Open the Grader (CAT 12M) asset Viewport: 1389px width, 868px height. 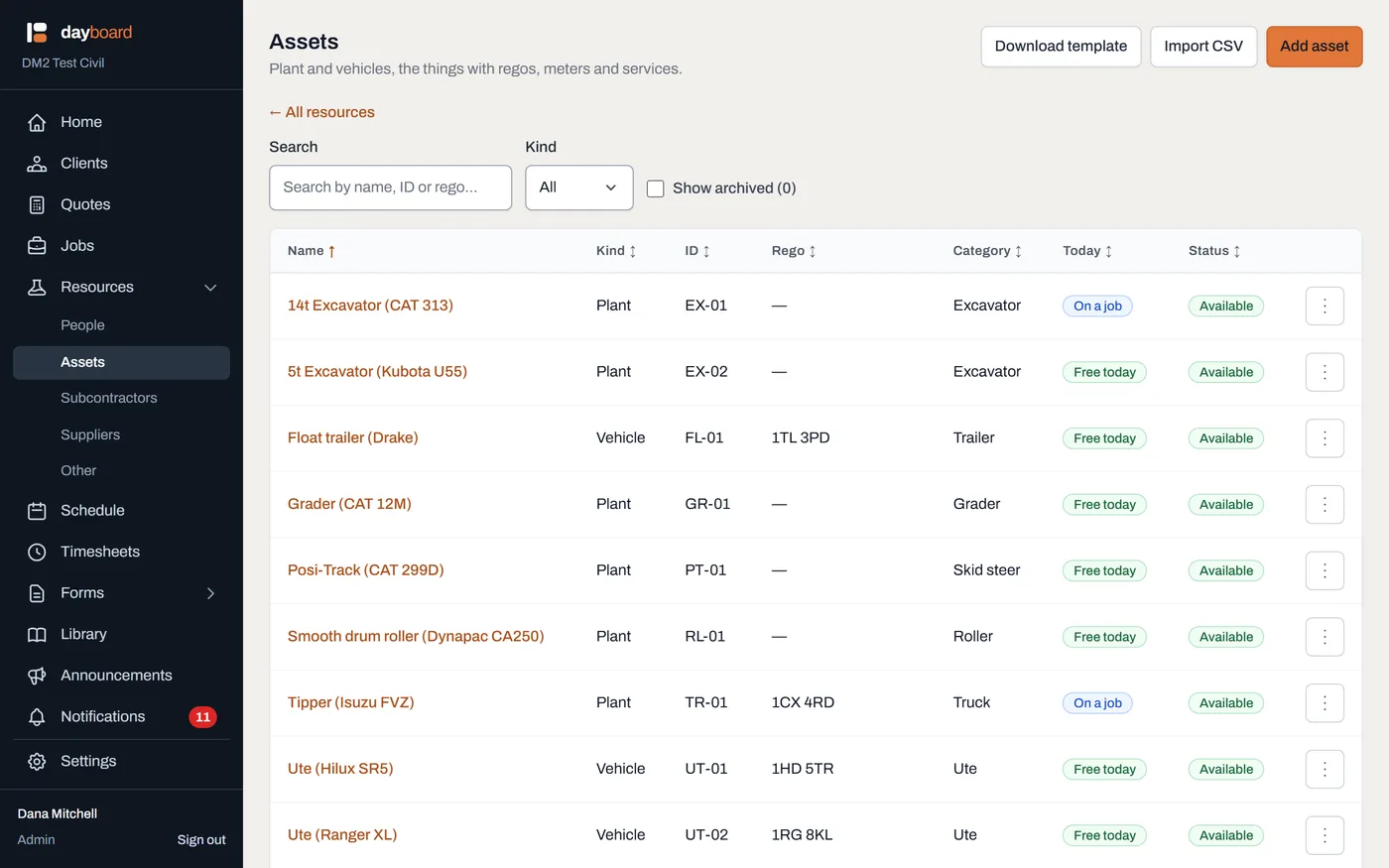[x=349, y=504]
